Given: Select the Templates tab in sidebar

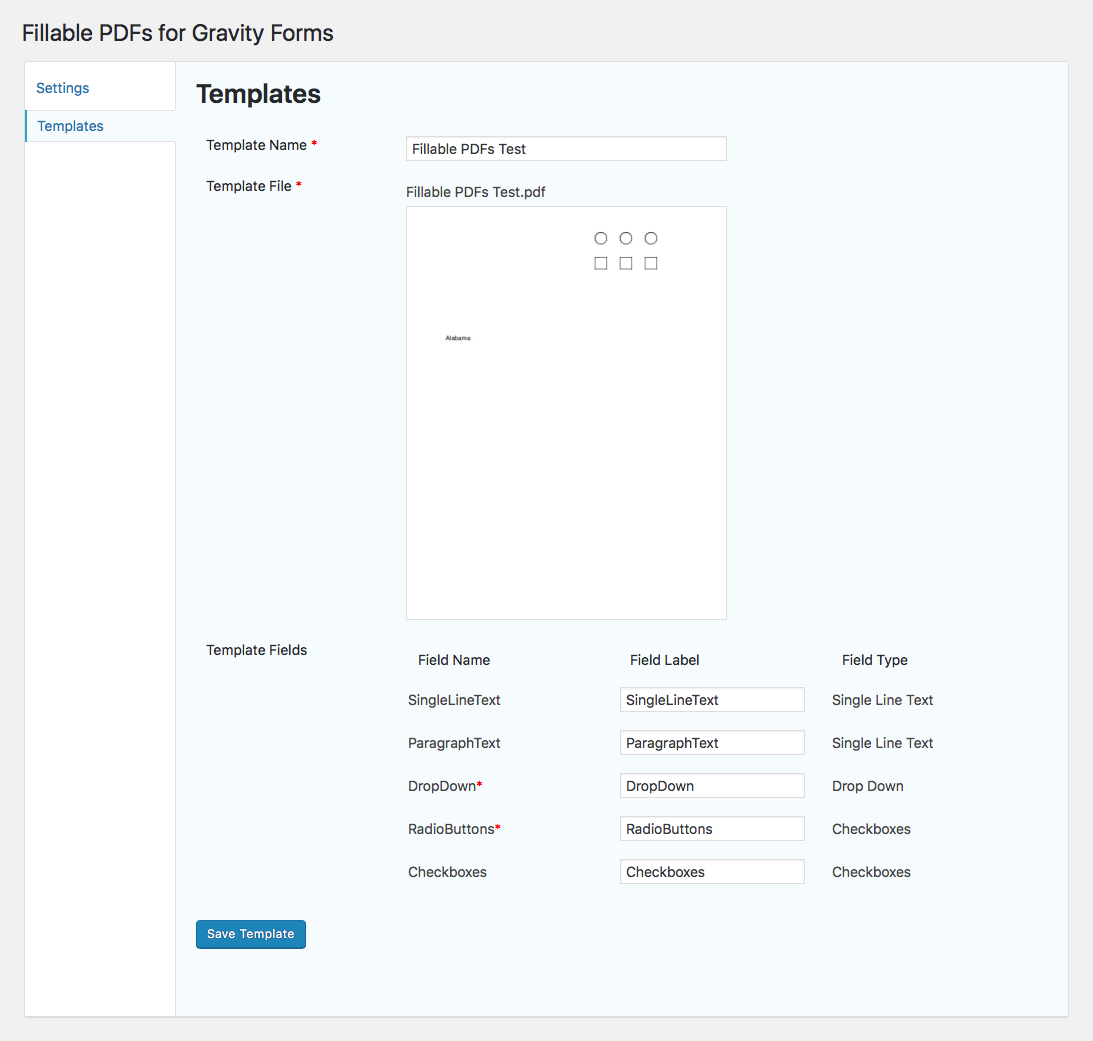Looking at the screenshot, I should (70, 126).
